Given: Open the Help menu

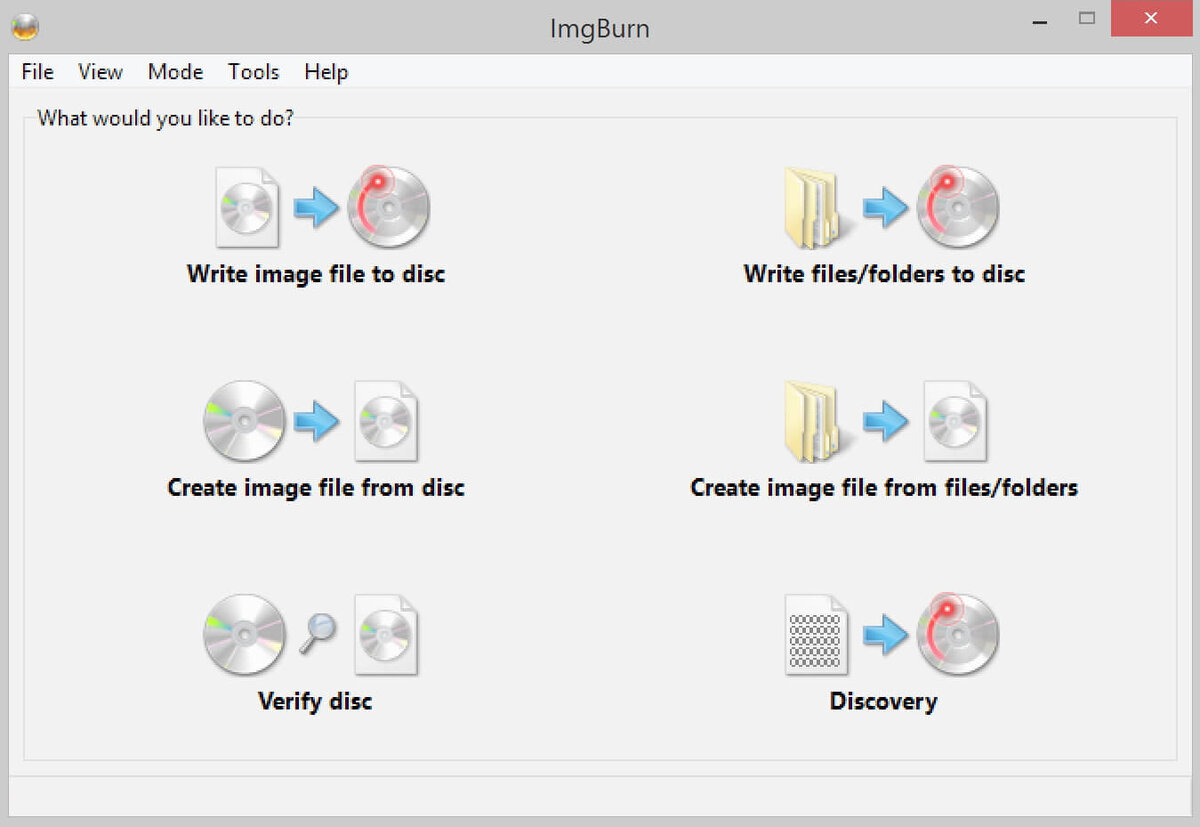Looking at the screenshot, I should coord(326,72).
